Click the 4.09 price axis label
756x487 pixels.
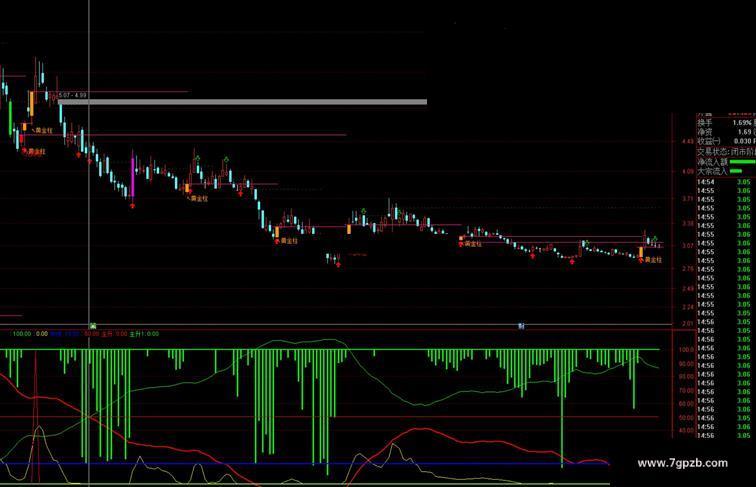pos(688,171)
